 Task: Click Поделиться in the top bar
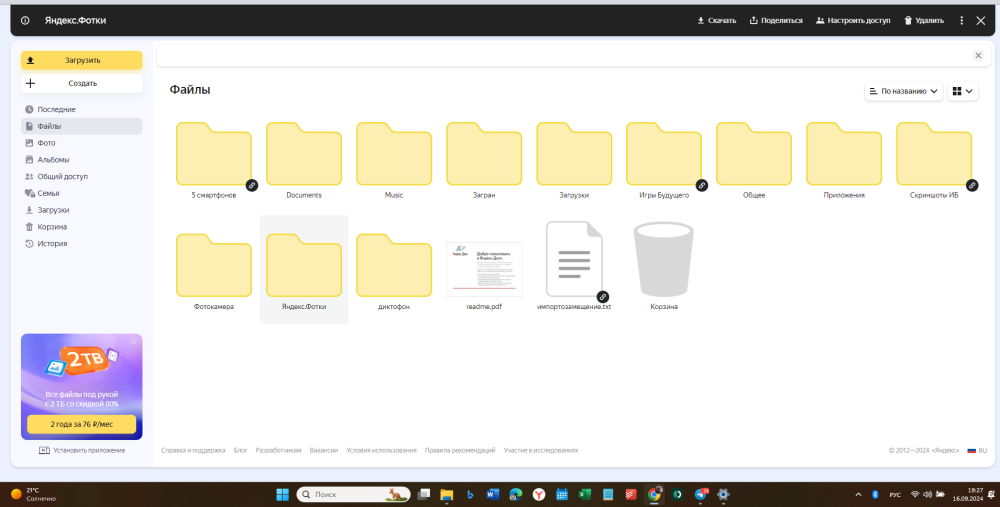pyautogui.click(x=776, y=20)
